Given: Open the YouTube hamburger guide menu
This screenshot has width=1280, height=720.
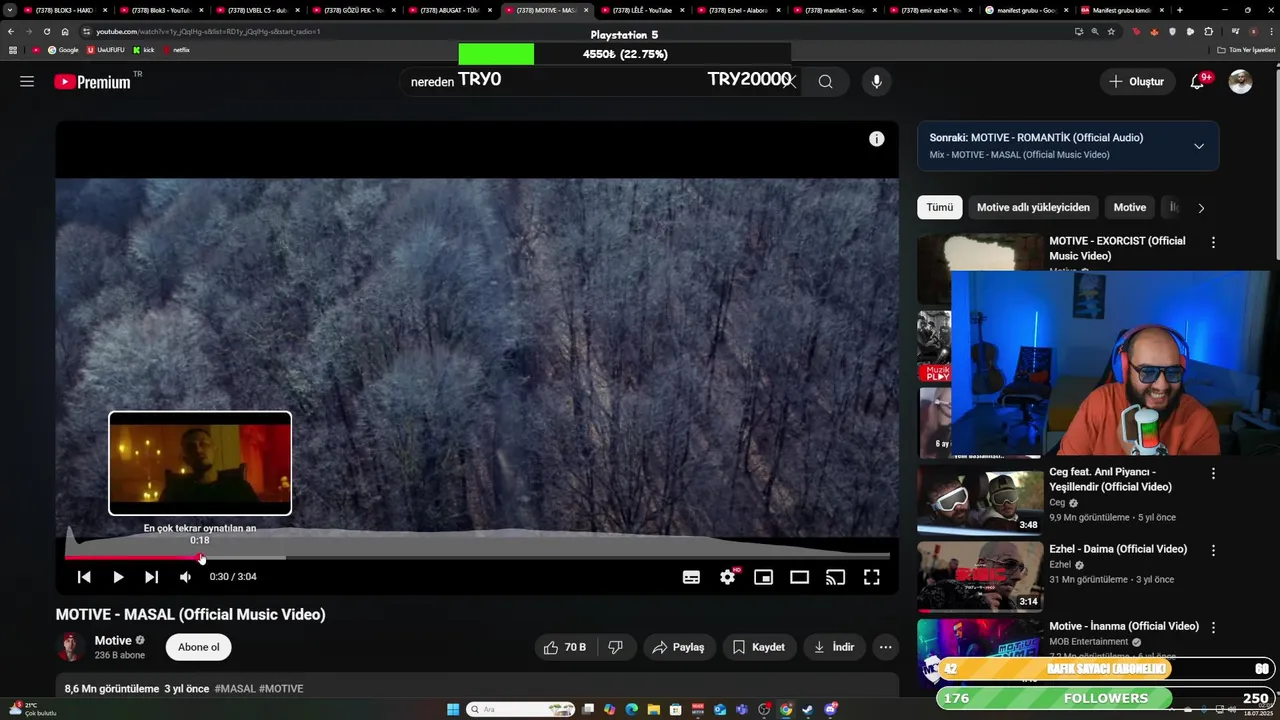Looking at the screenshot, I should pyautogui.click(x=27, y=81).
